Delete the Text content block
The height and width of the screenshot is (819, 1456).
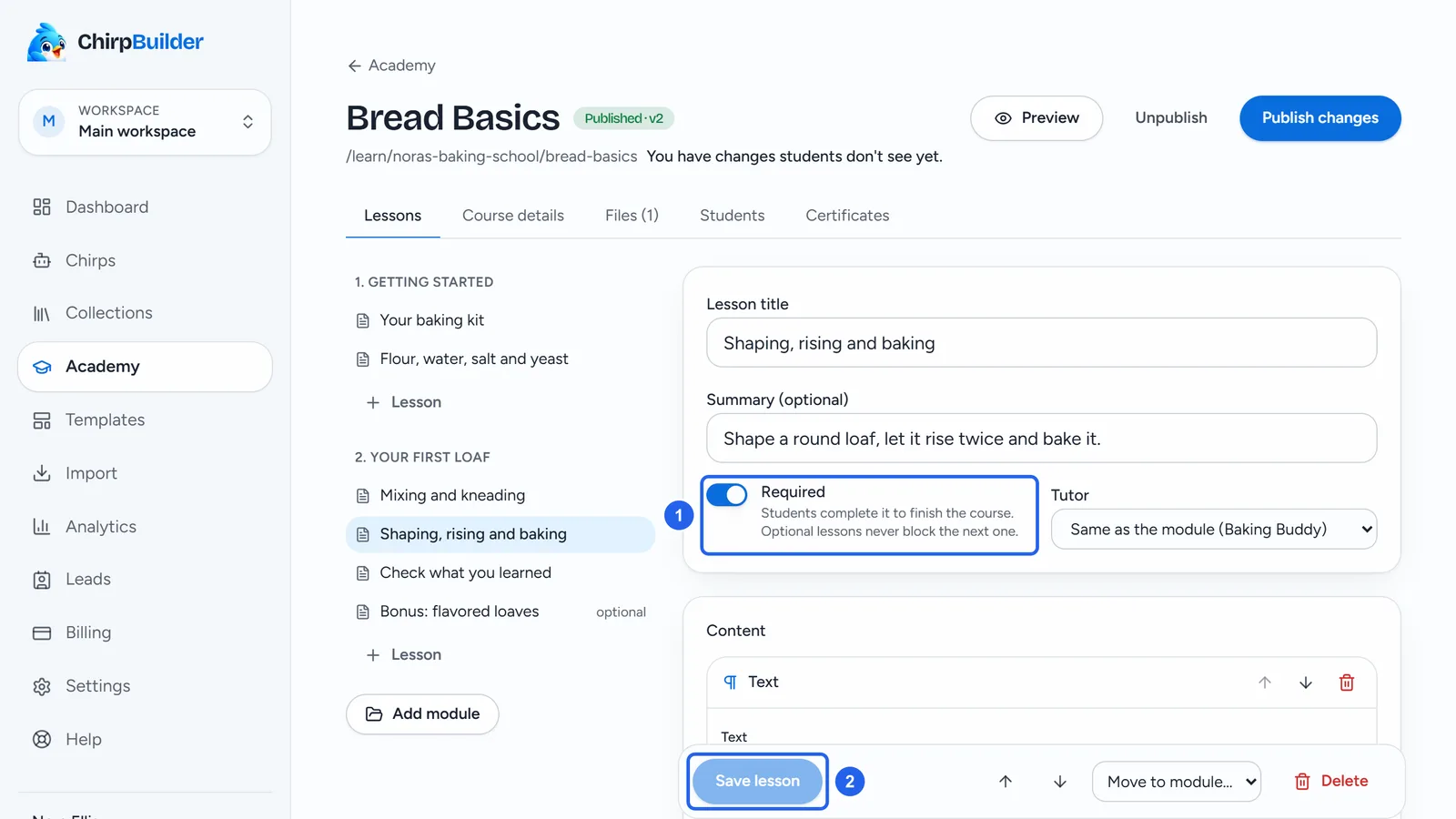(1347, 682)
